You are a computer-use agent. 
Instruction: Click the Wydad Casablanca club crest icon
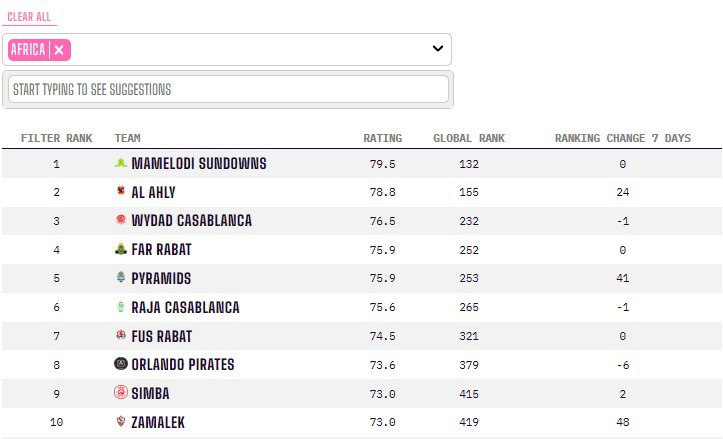pyautogui.click(x=121, y=220)
